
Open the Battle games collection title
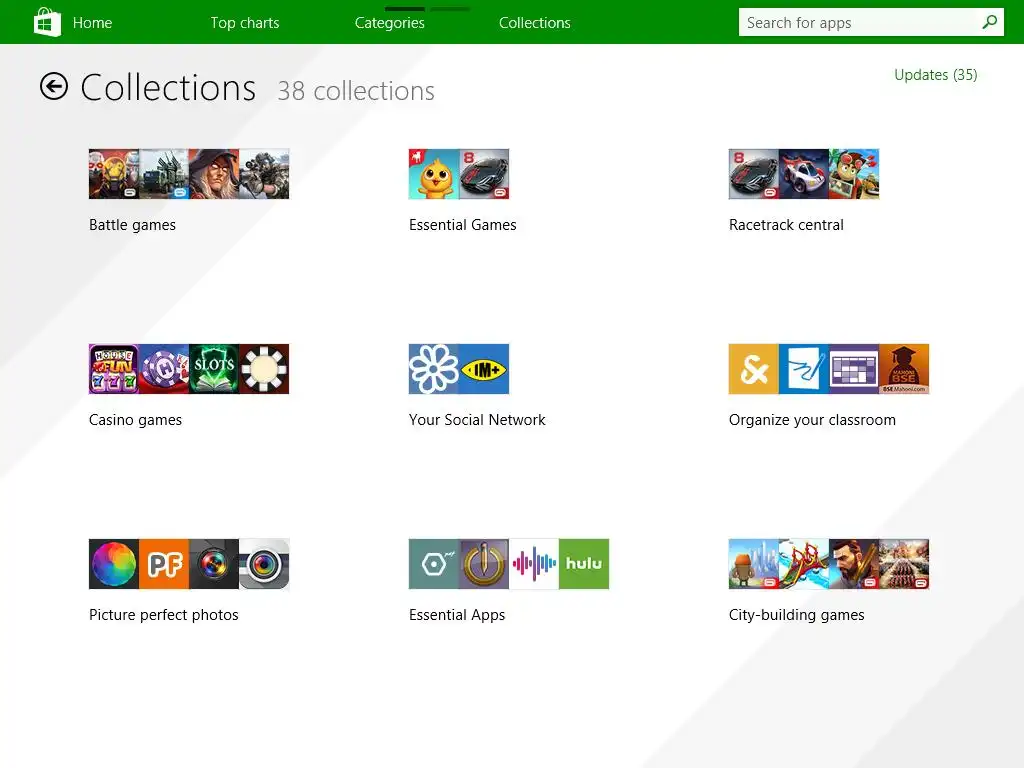133,225
